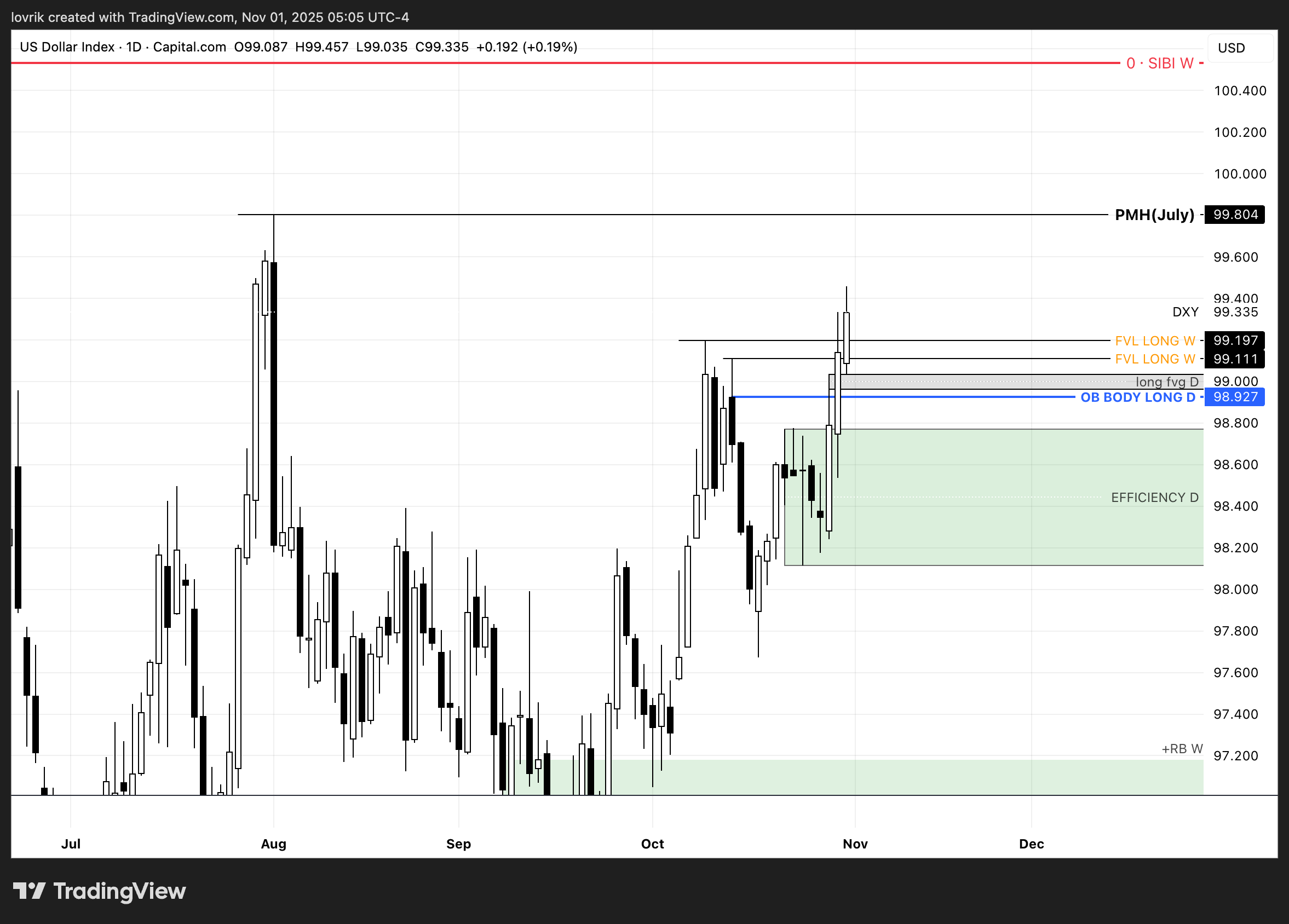The image size is (1289, 924).
Task: Click the 98.000 price axis value
Action: click(1235, 590)
